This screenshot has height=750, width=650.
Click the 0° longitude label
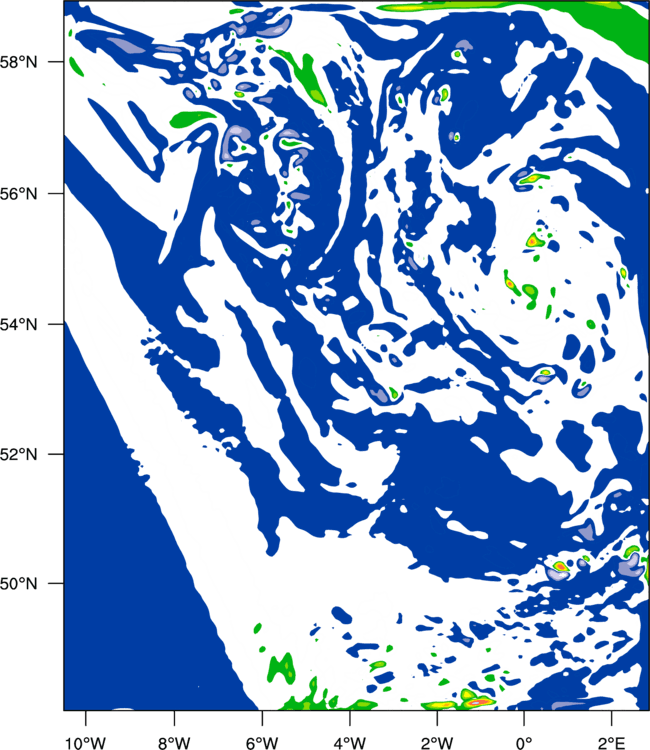point(524,742)
